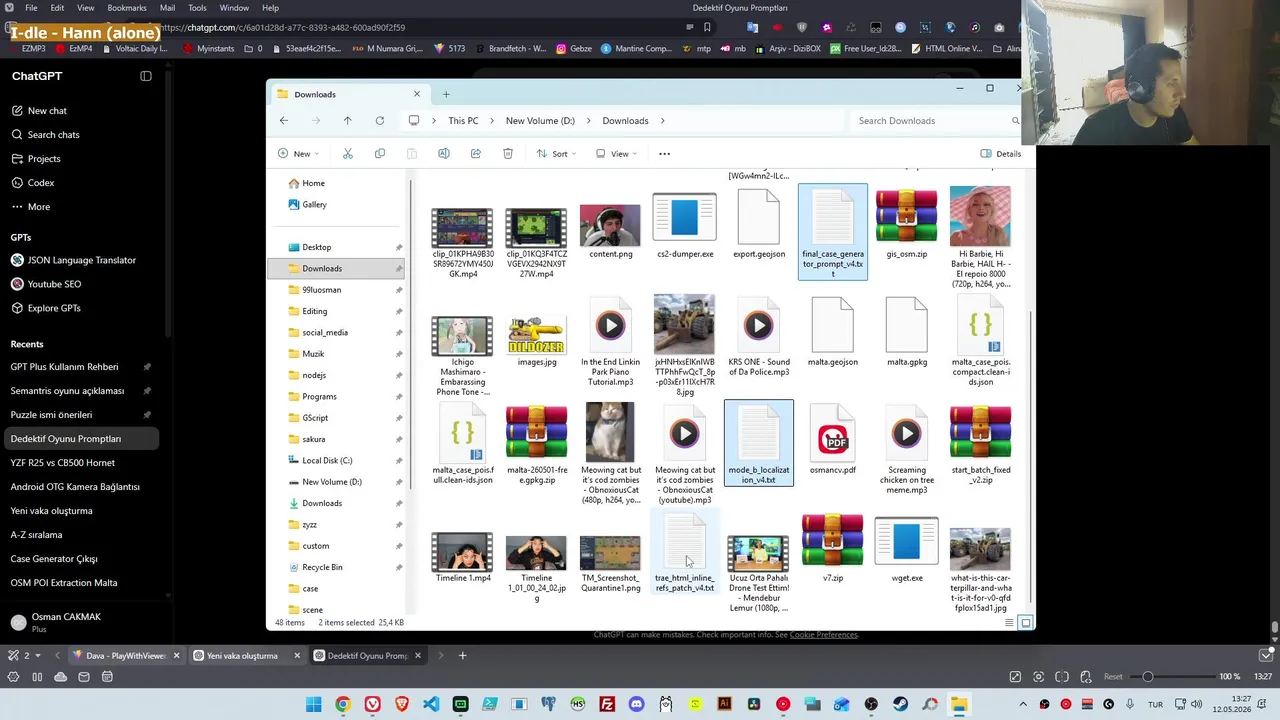Toggle the ChatGPT sidebar collapse icon
The image size is (1280, 720).
pos(146,76)
